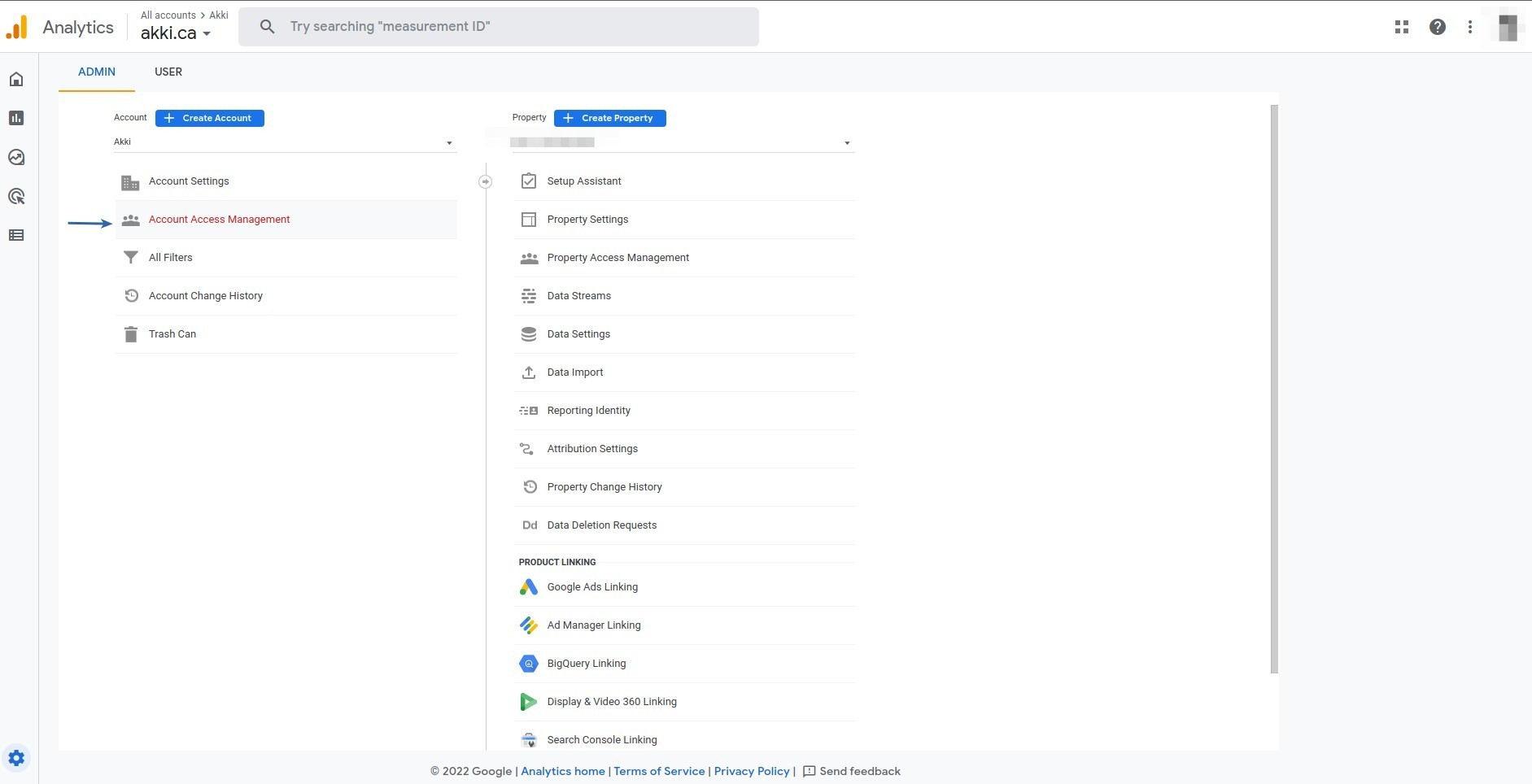Collapse the account column arrow toggle
The height and width of the screenshot is (784, 1532).
[x=485, y=181]
